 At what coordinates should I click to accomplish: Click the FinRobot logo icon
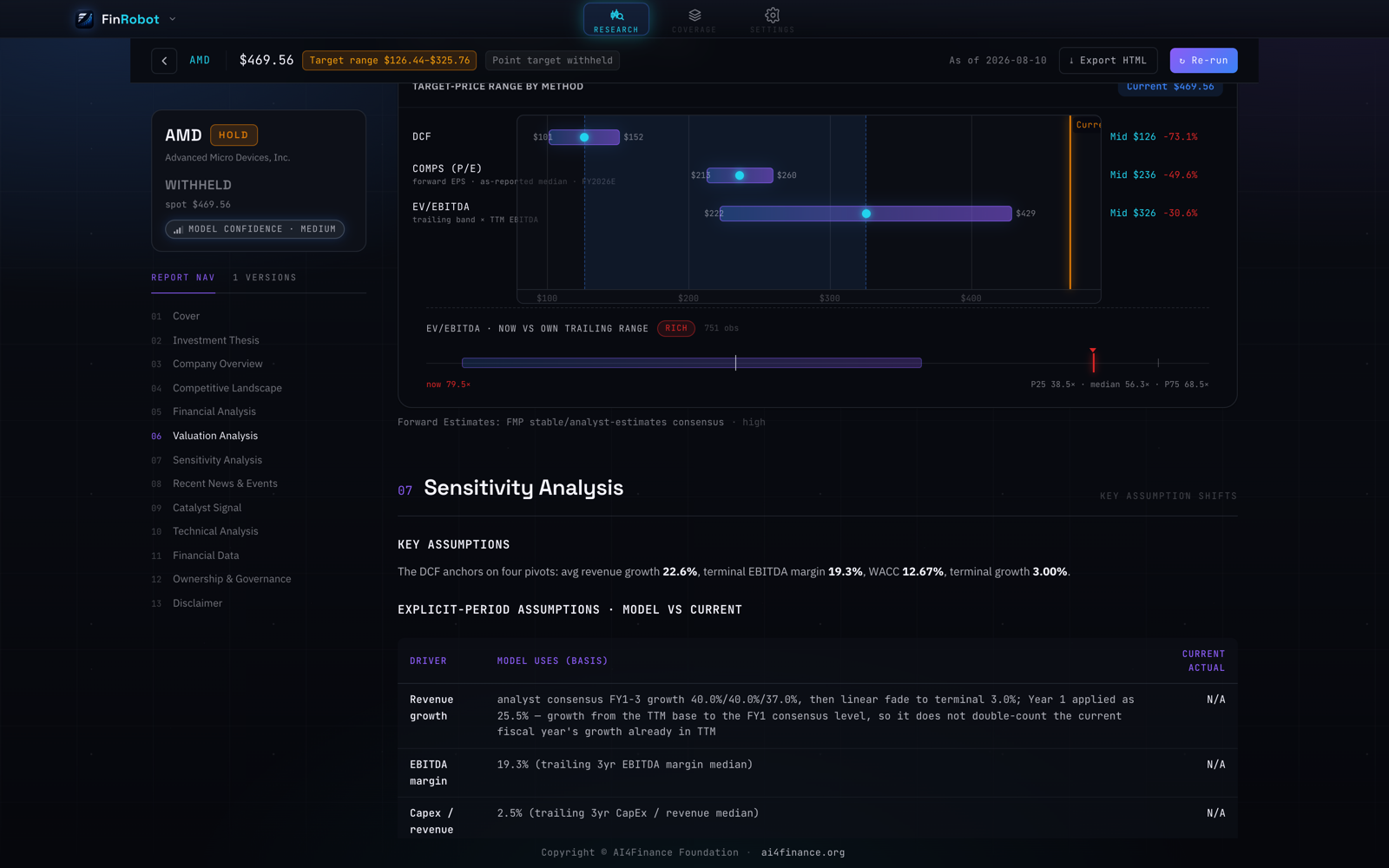coord(84,19)
